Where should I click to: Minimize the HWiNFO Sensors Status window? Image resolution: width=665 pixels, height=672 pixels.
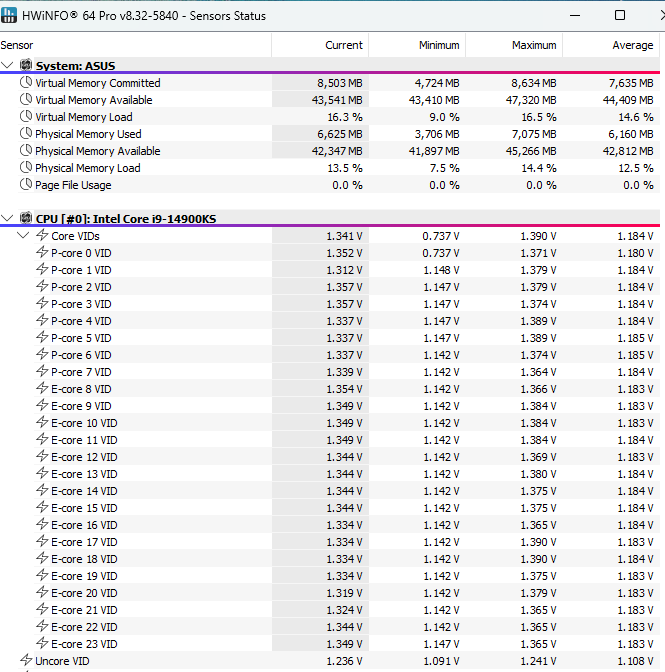coord(575,15)
